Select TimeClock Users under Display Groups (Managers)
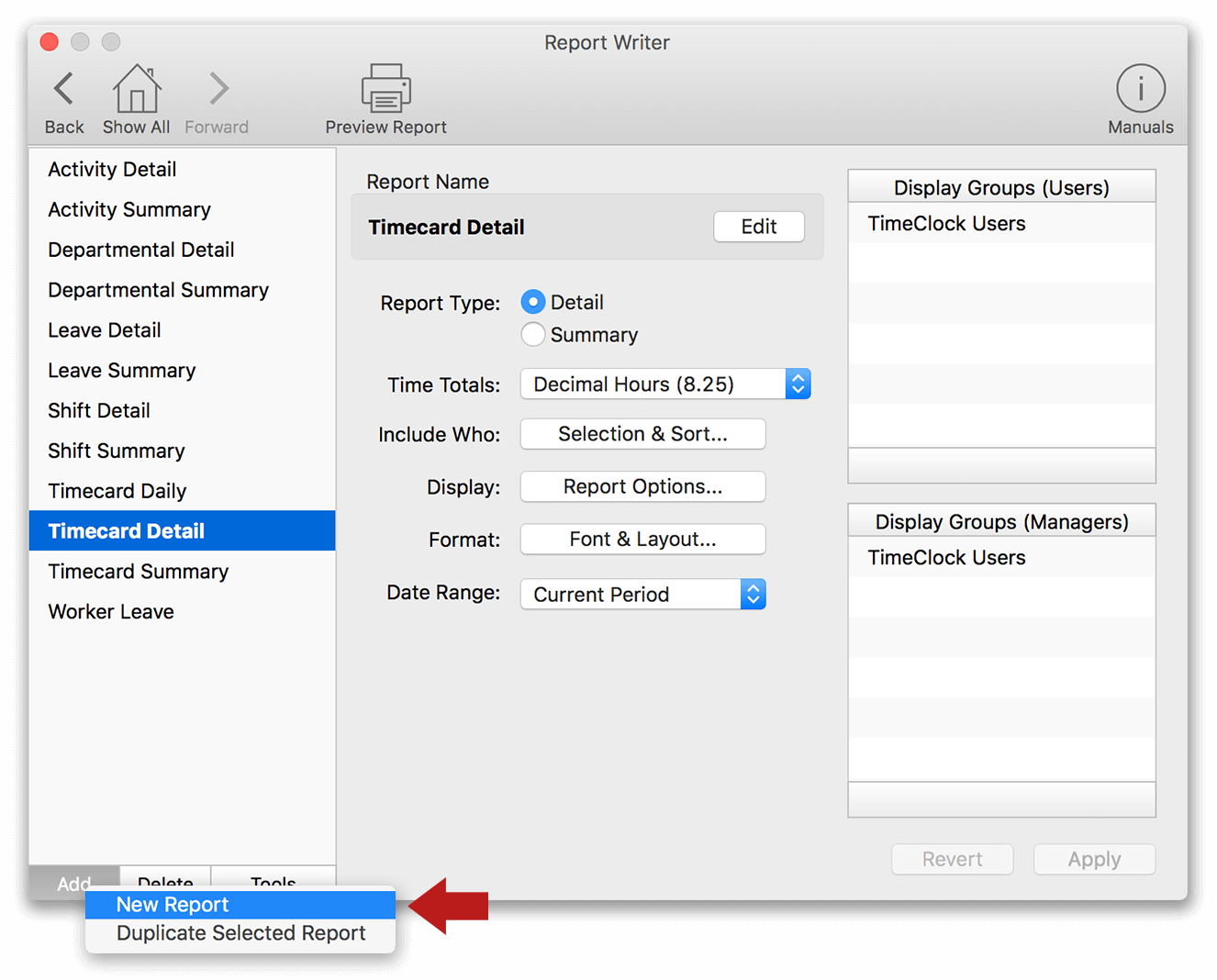Screen dimensions: 1217x980 click(x=946, y=557)
